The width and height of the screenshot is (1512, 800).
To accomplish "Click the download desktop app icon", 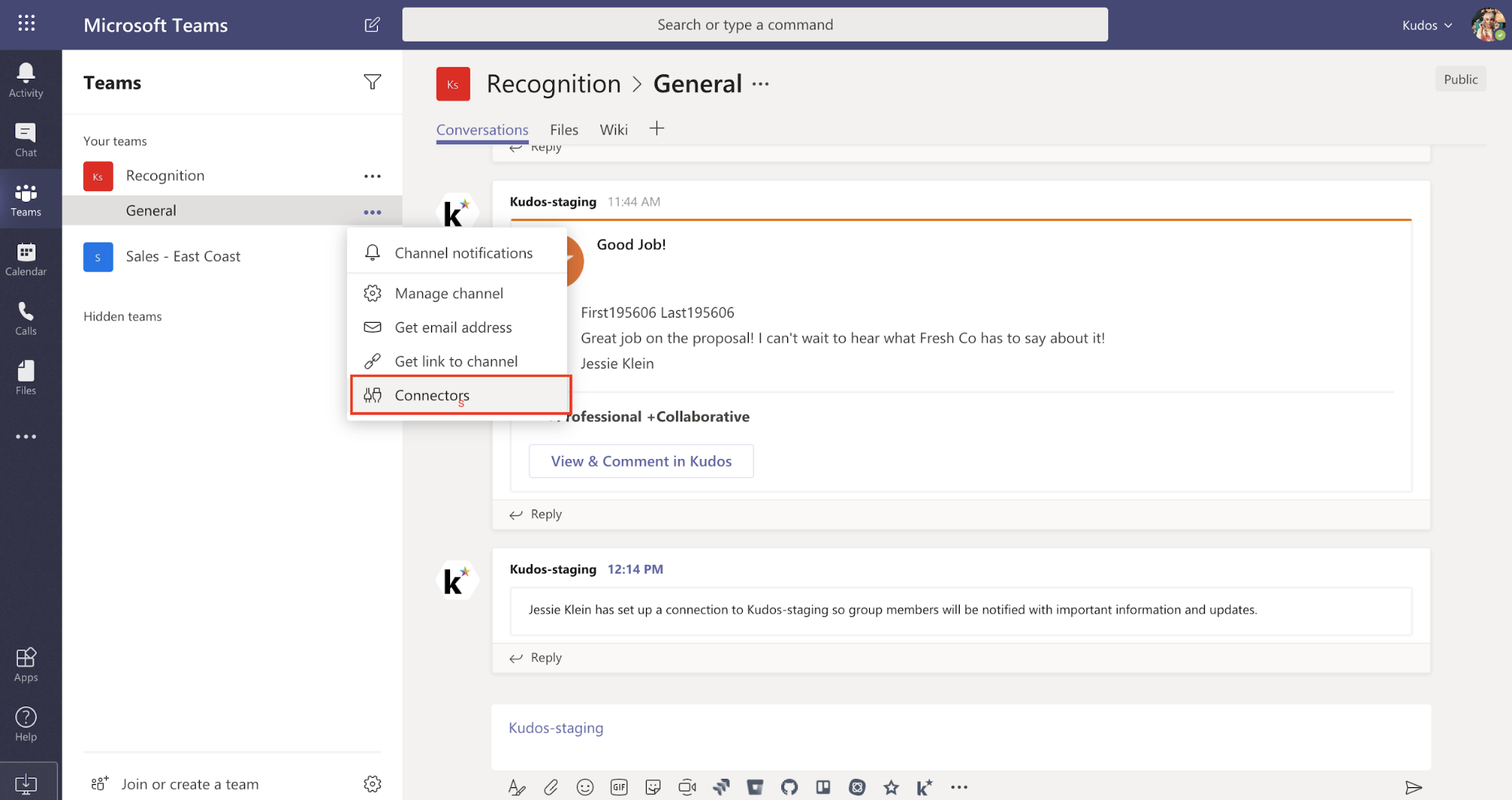I will (26, 783).
